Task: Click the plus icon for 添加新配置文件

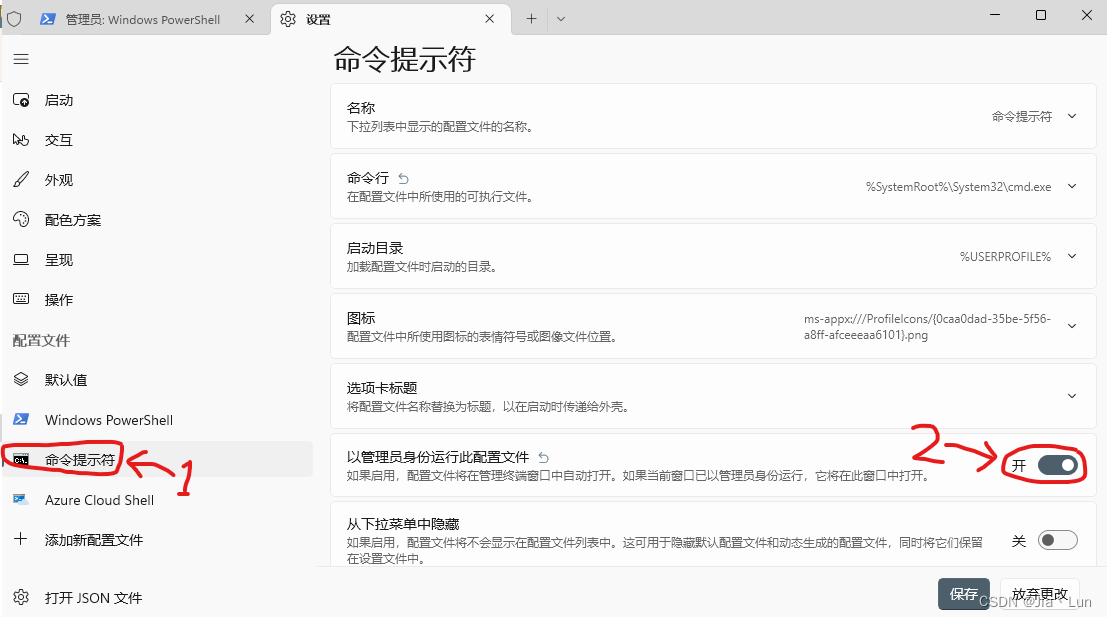Action: (21, 539)
